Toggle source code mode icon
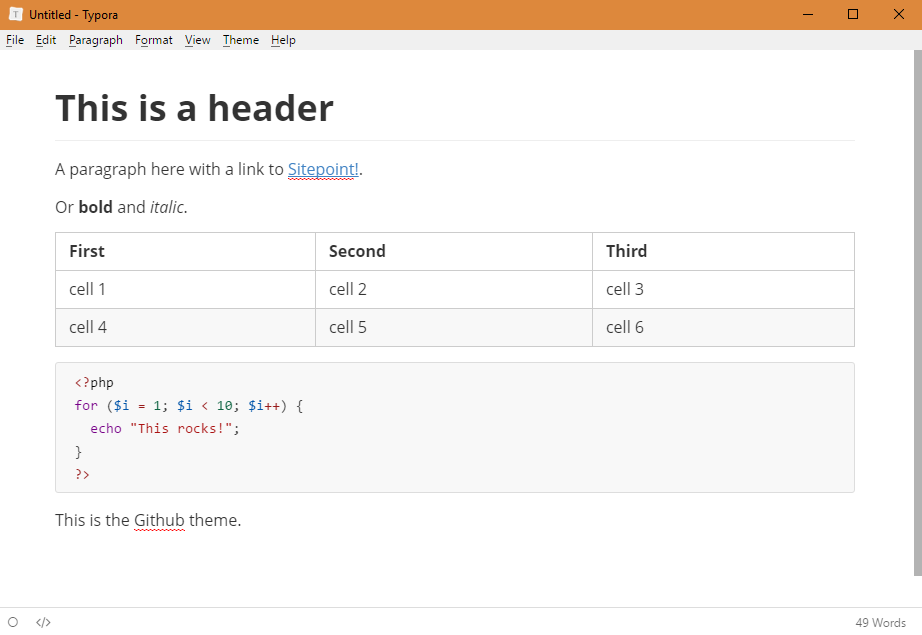Screen dimensions: 922x635 point(43,622)
